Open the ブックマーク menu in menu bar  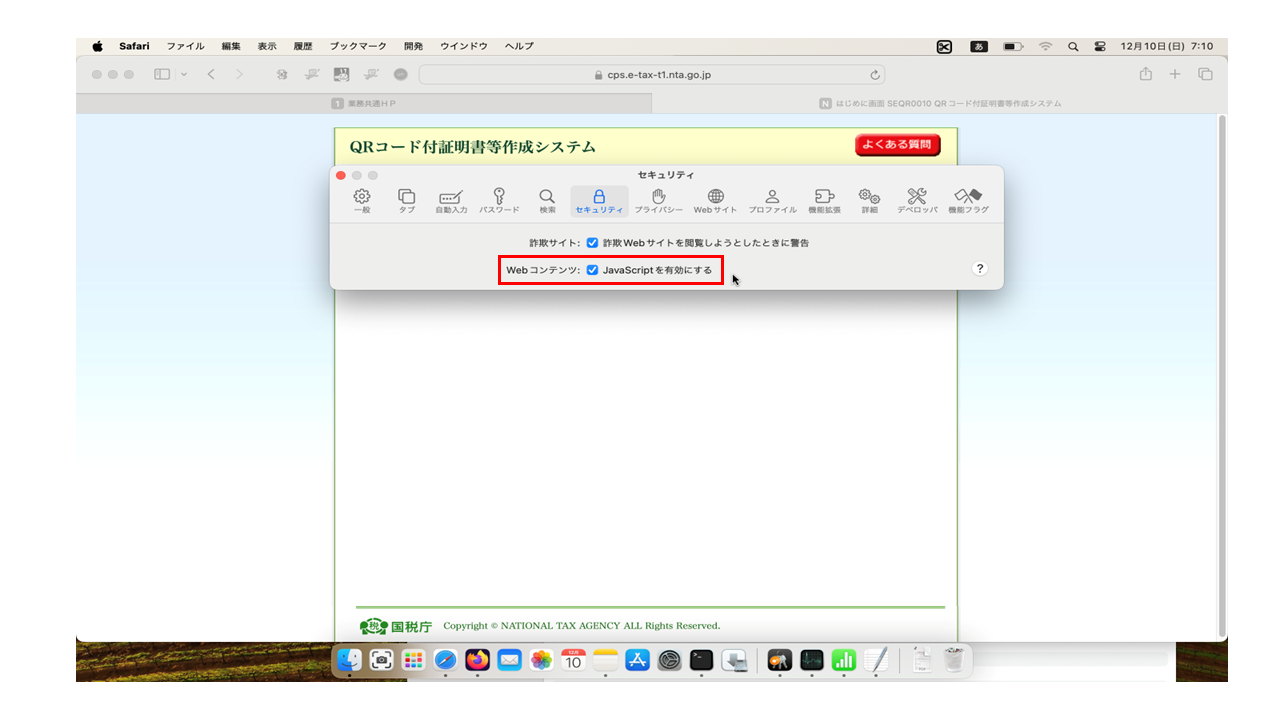pos(358,46)
